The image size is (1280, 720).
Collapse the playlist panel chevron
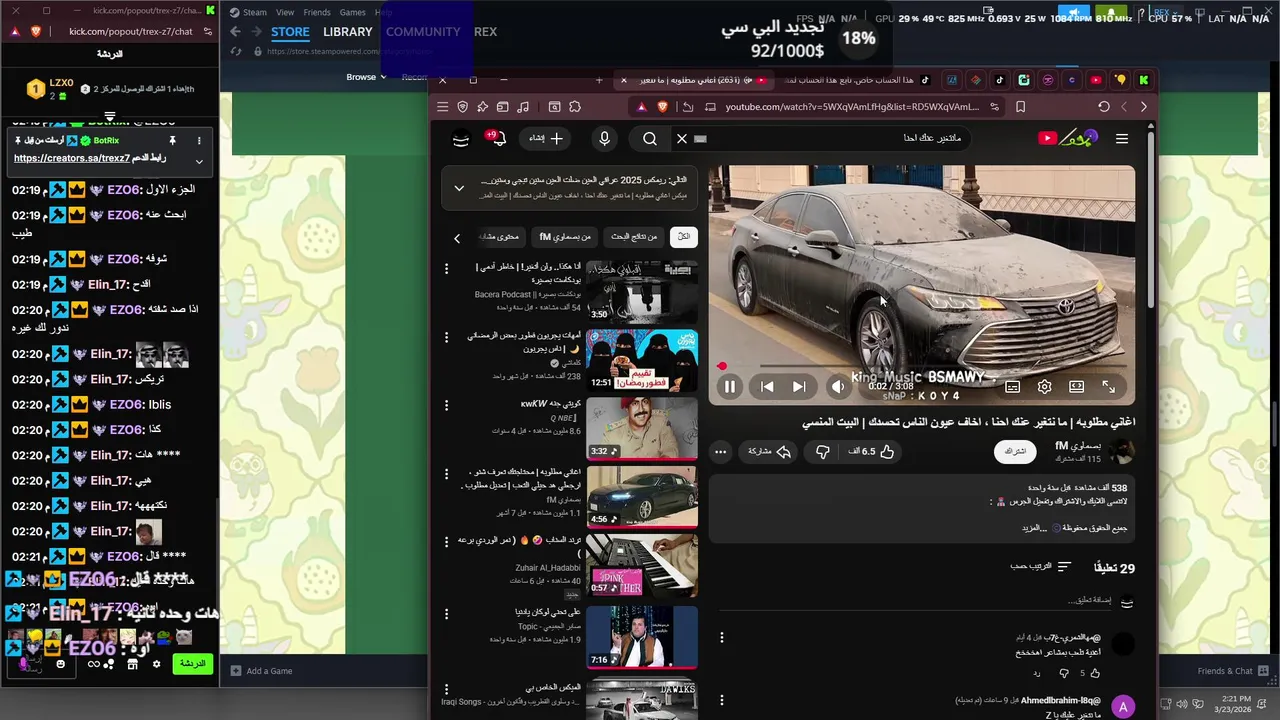click(x=459, y=188)
